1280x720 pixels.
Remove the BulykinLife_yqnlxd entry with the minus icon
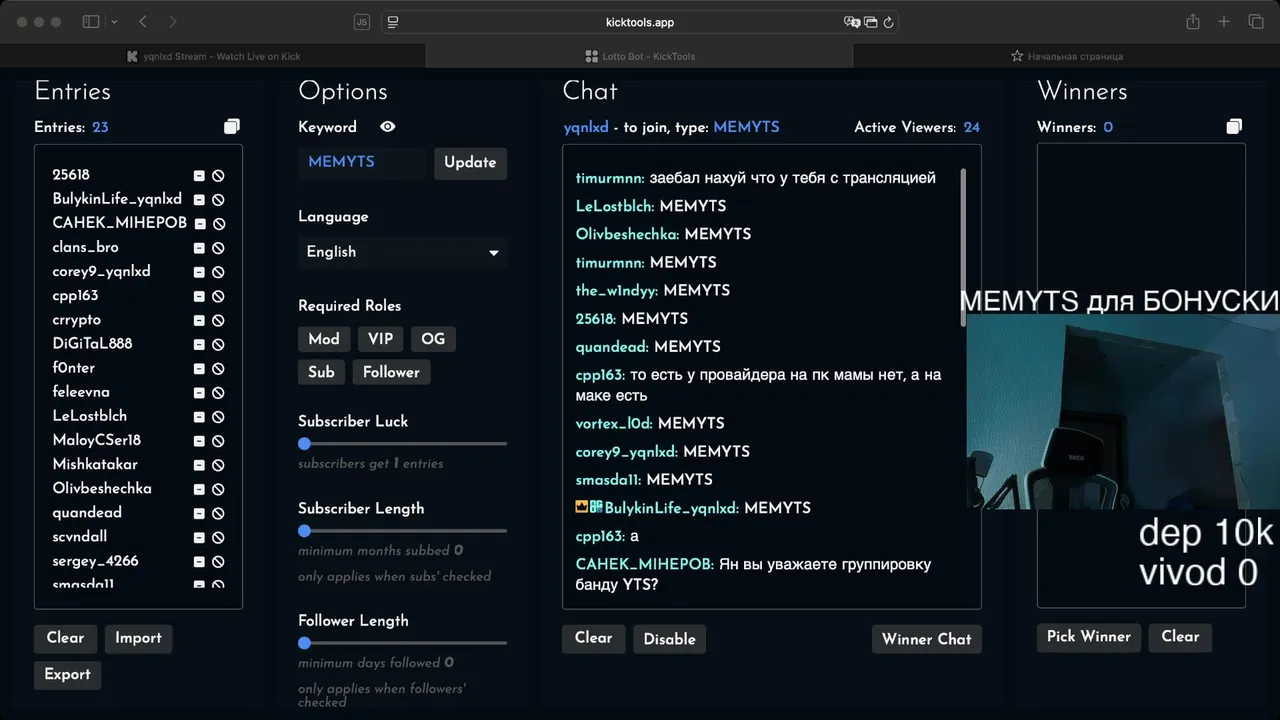(x=199, y=200)
